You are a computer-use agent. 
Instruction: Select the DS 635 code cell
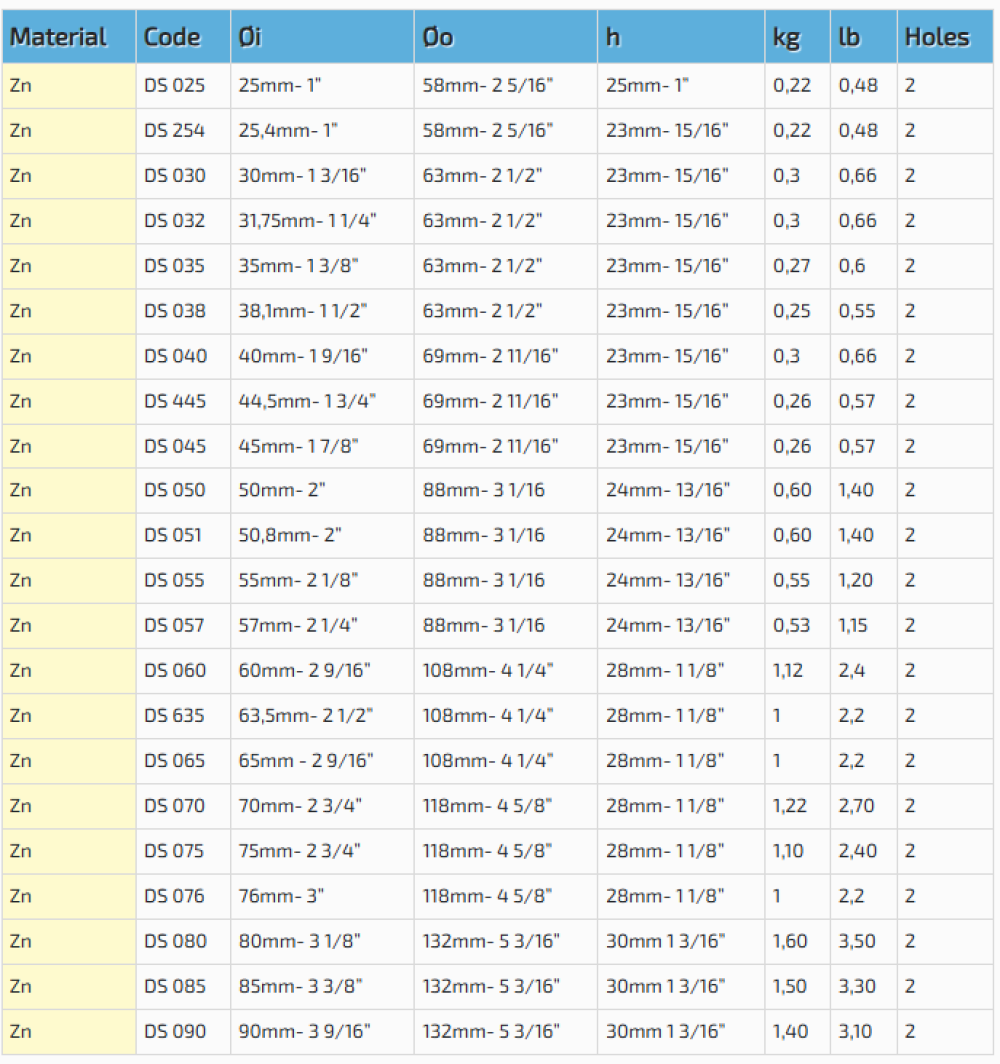(175, 716)
